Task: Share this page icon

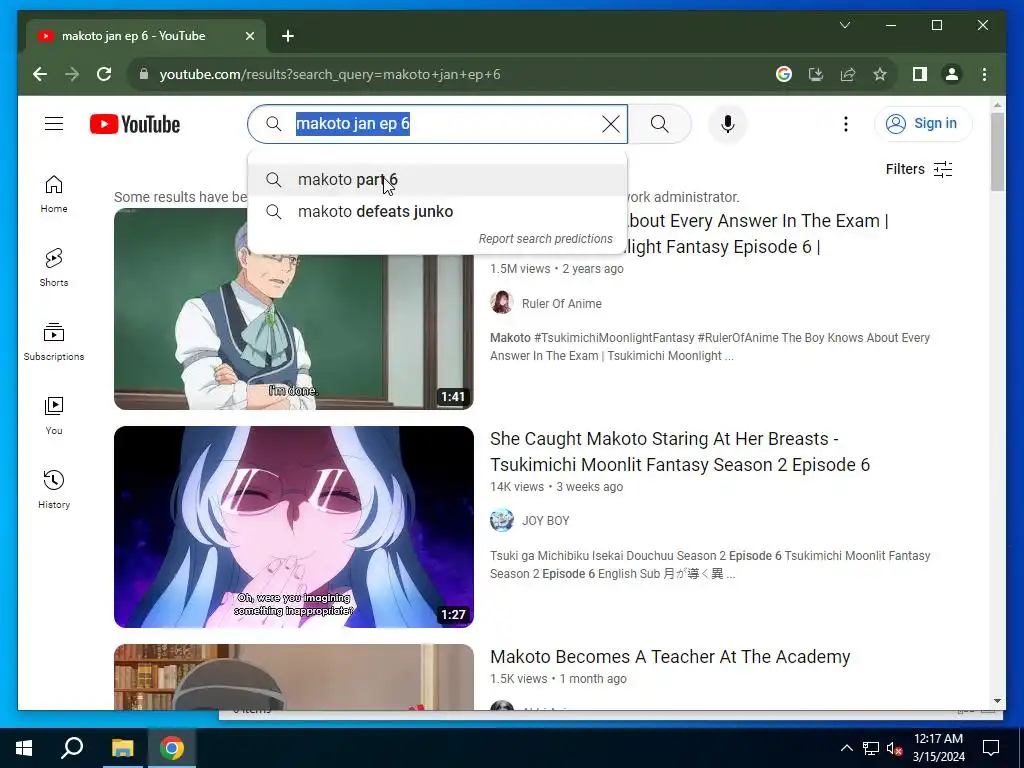Action: pyautogui.click(x=848, y=74)
